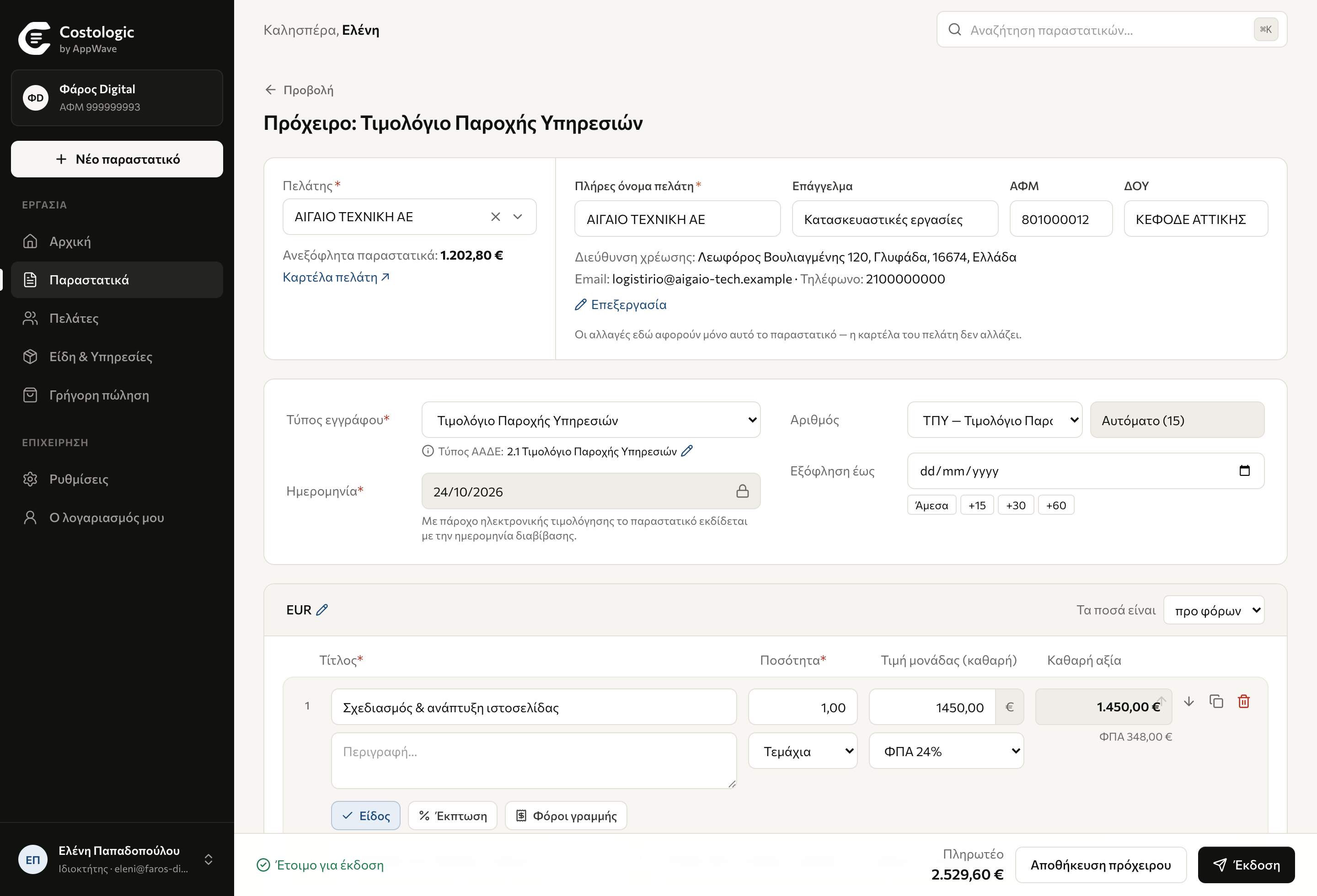Open Πελάτες in the sidebar
Viewport: 1317px width, 896px height.
(117, 318)
